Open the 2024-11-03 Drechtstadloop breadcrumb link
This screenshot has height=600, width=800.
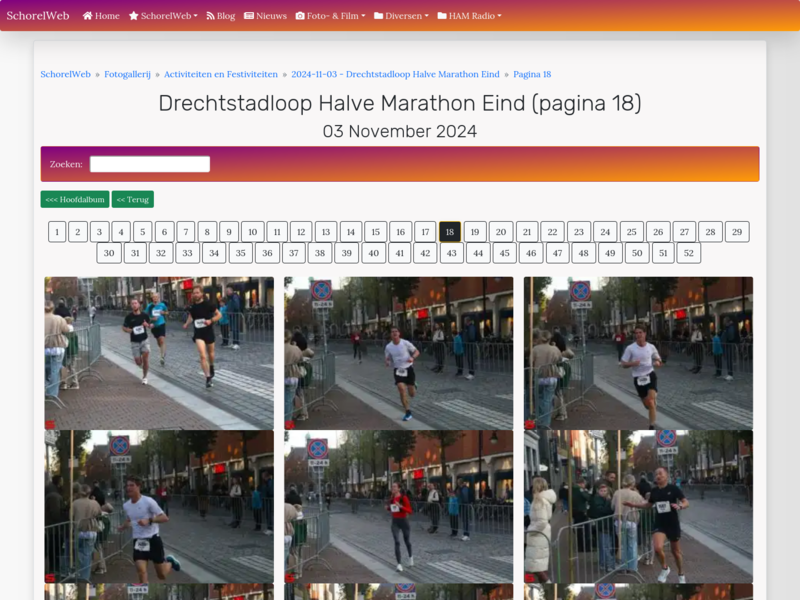pyautogui.click(x=395, y=74)
